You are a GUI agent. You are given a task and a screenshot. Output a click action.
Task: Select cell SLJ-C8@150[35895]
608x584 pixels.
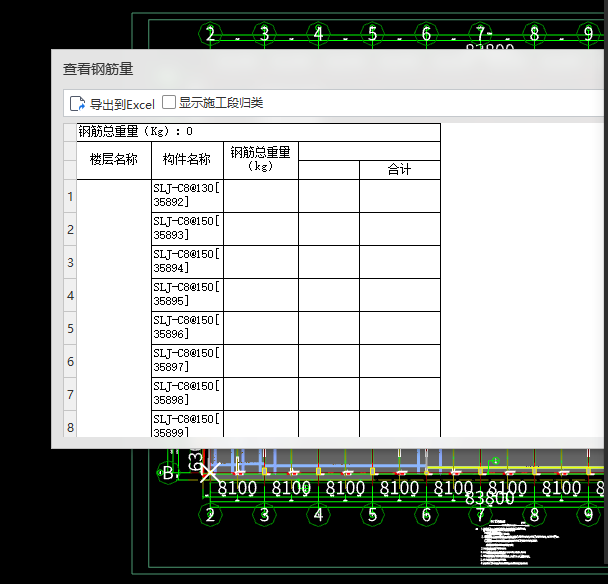coord(187,294)
